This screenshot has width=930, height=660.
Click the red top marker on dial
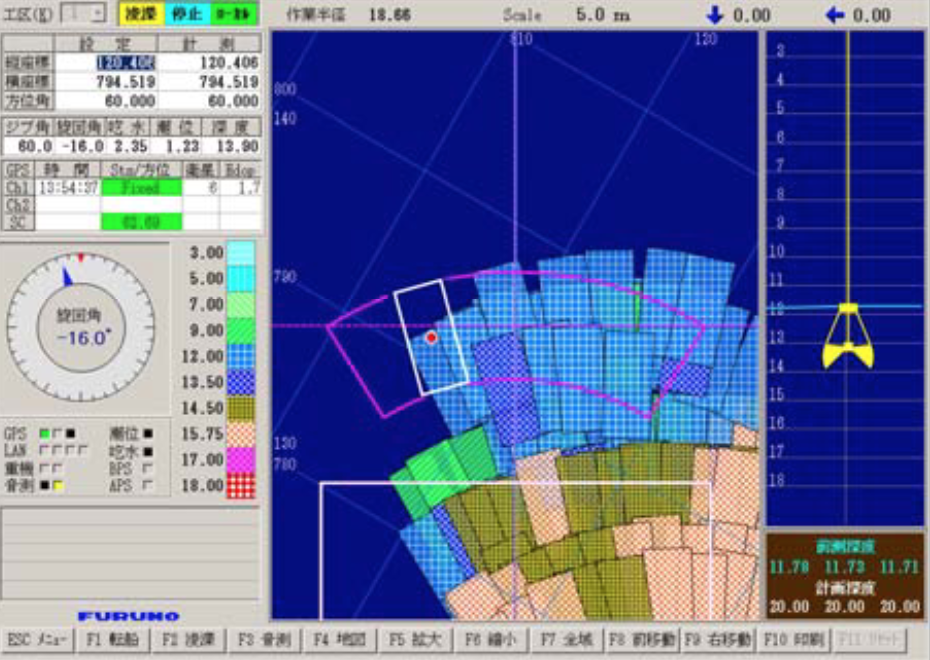(x=81, y=257)
